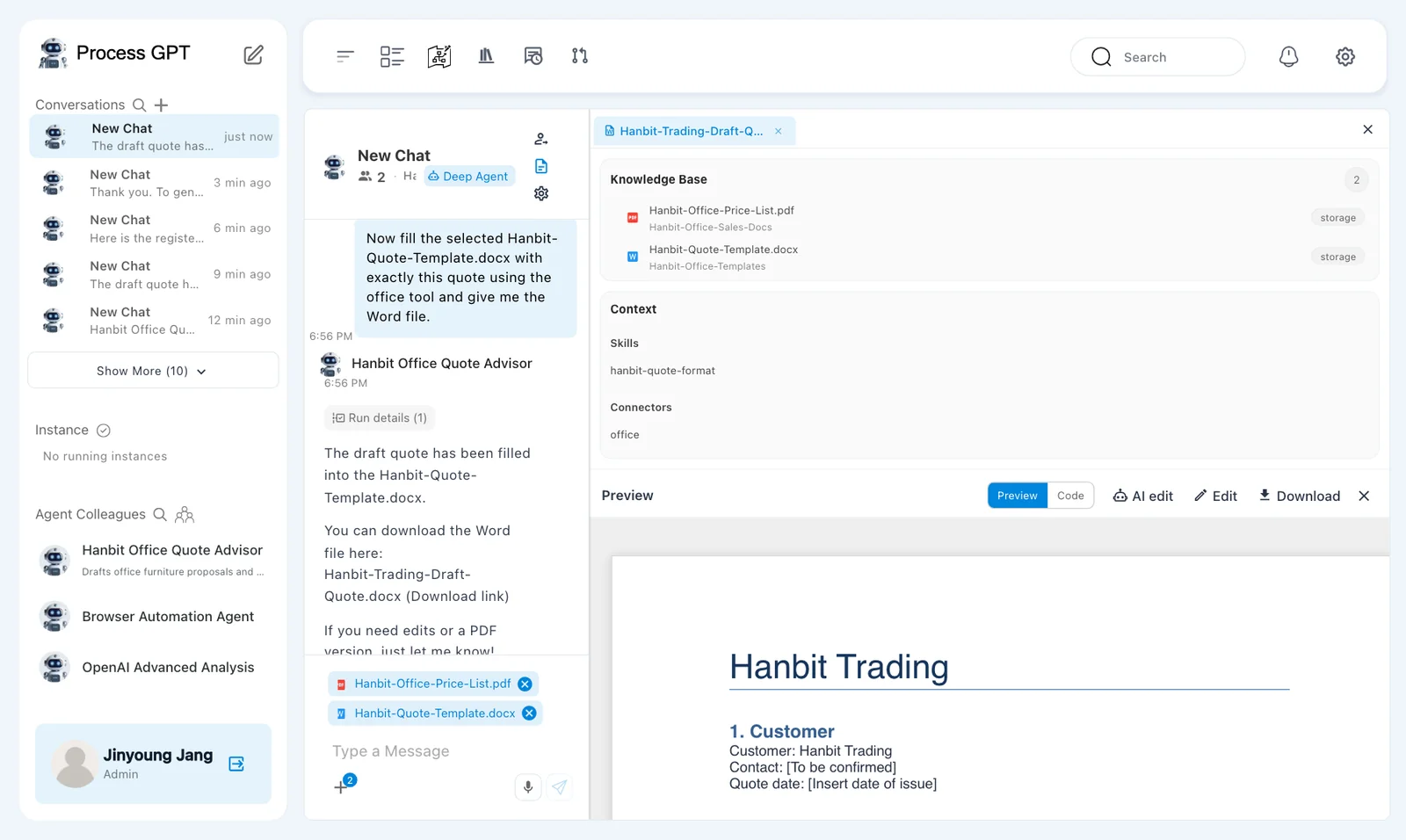Send the message with paper plane icon
Screen dimensions: 1406x840
[x=560, y=787]
